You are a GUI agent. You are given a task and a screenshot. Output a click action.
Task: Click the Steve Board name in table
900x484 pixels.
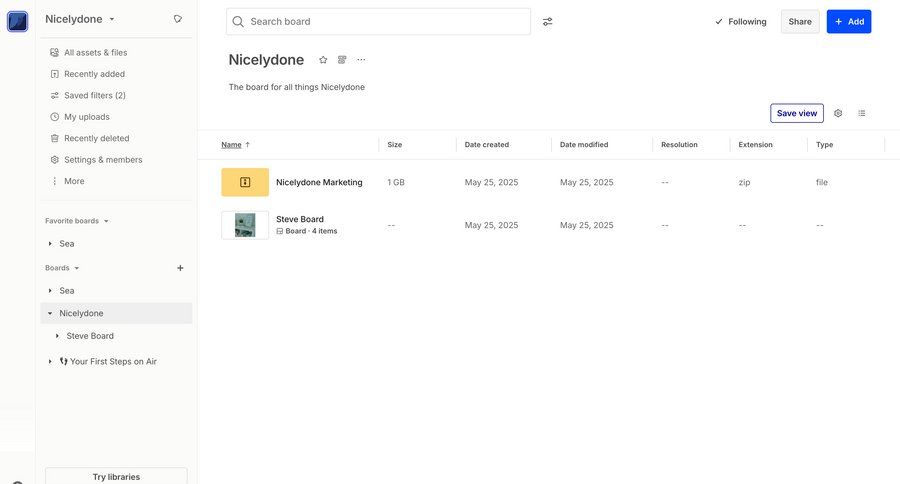click(x=300, y=219)
